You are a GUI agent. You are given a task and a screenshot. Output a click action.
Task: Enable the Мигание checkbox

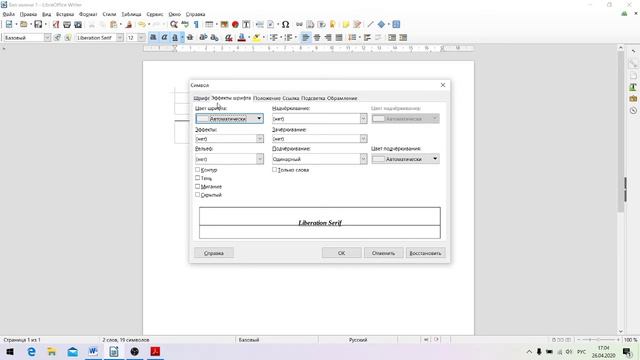pos(198,187)
